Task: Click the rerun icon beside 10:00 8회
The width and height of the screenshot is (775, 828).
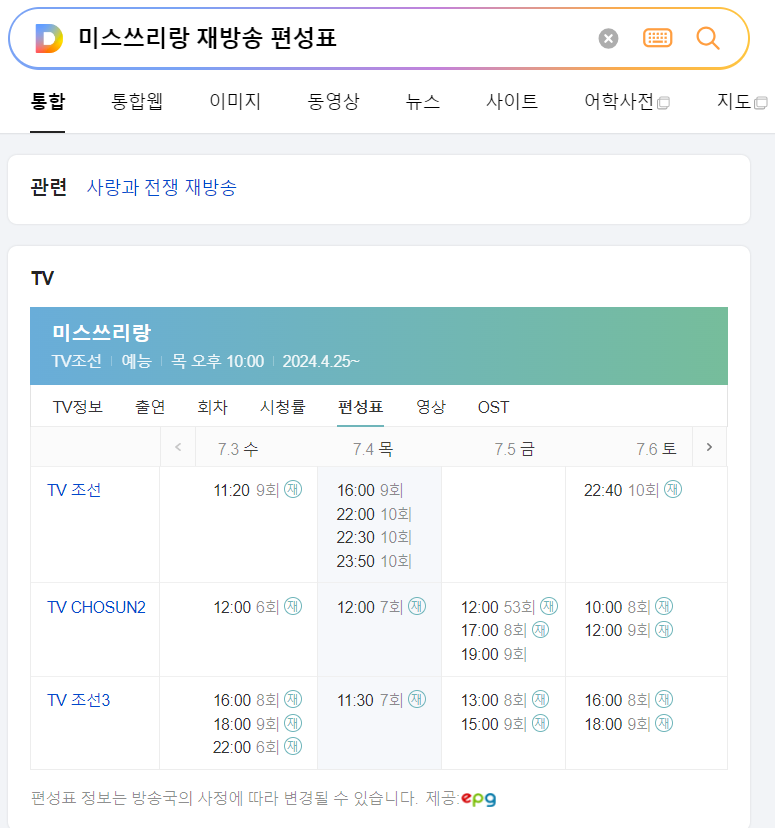Action: [664, 606]
